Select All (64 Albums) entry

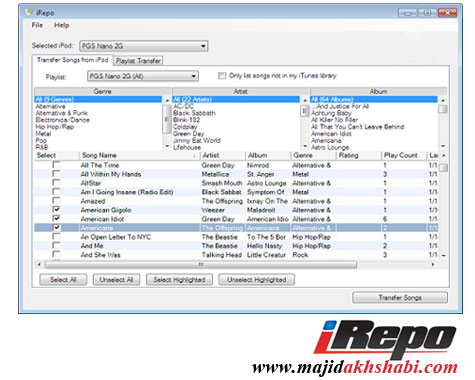374,99
